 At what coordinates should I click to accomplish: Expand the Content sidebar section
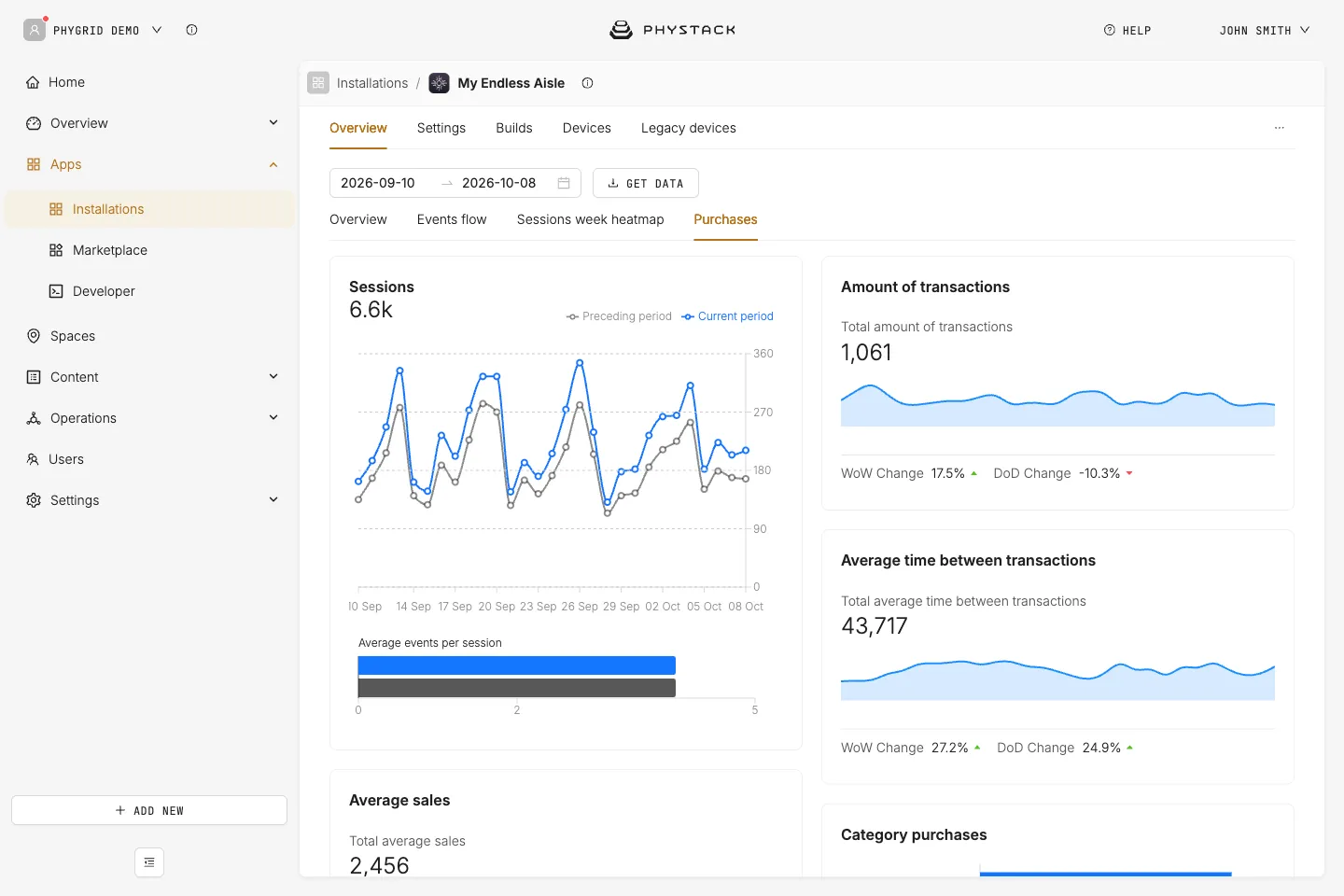[x=273, y=377]
